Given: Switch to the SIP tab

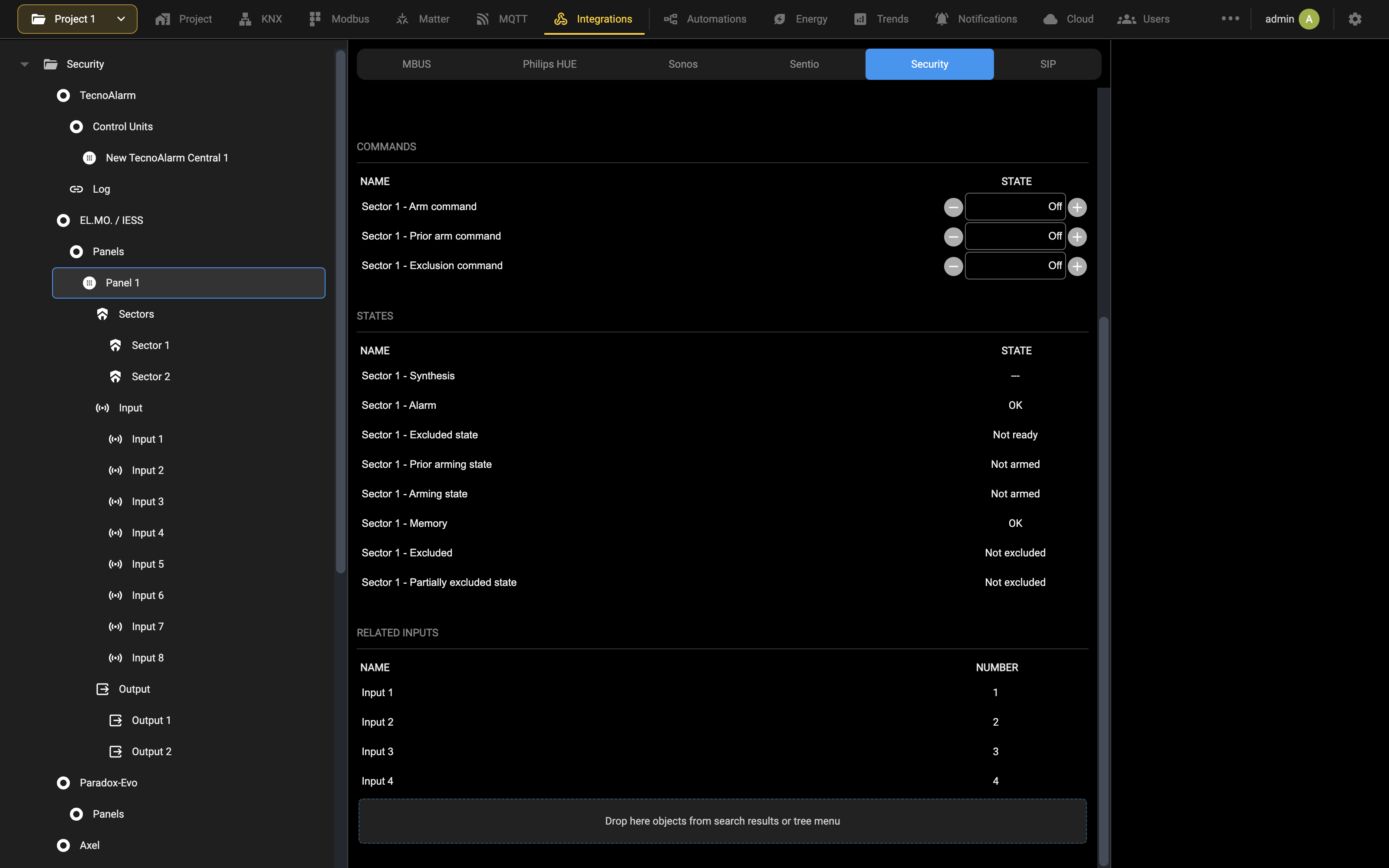Looking at the screenshot, I should (x=1047, y=64).
